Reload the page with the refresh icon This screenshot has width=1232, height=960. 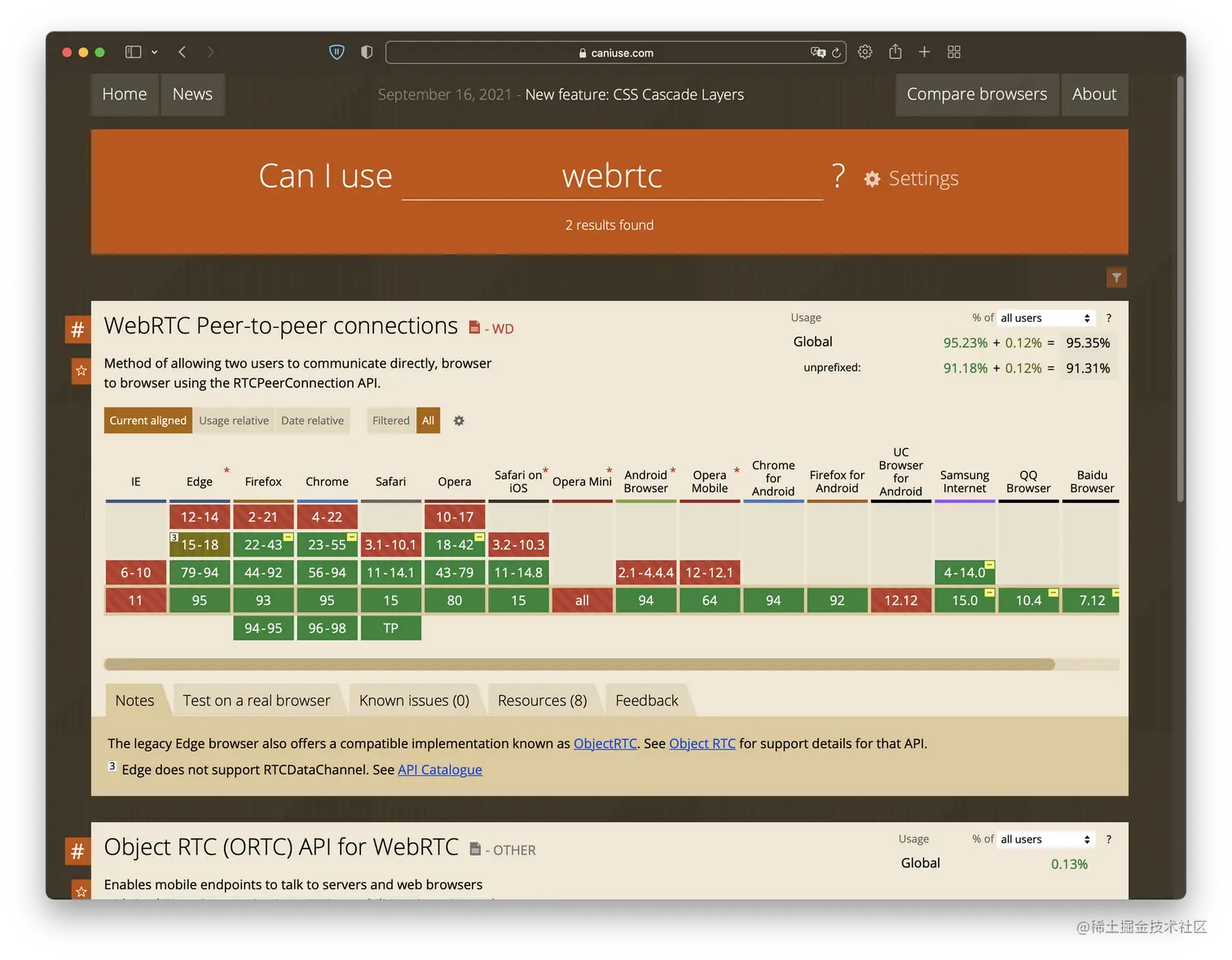click(836, 53)
